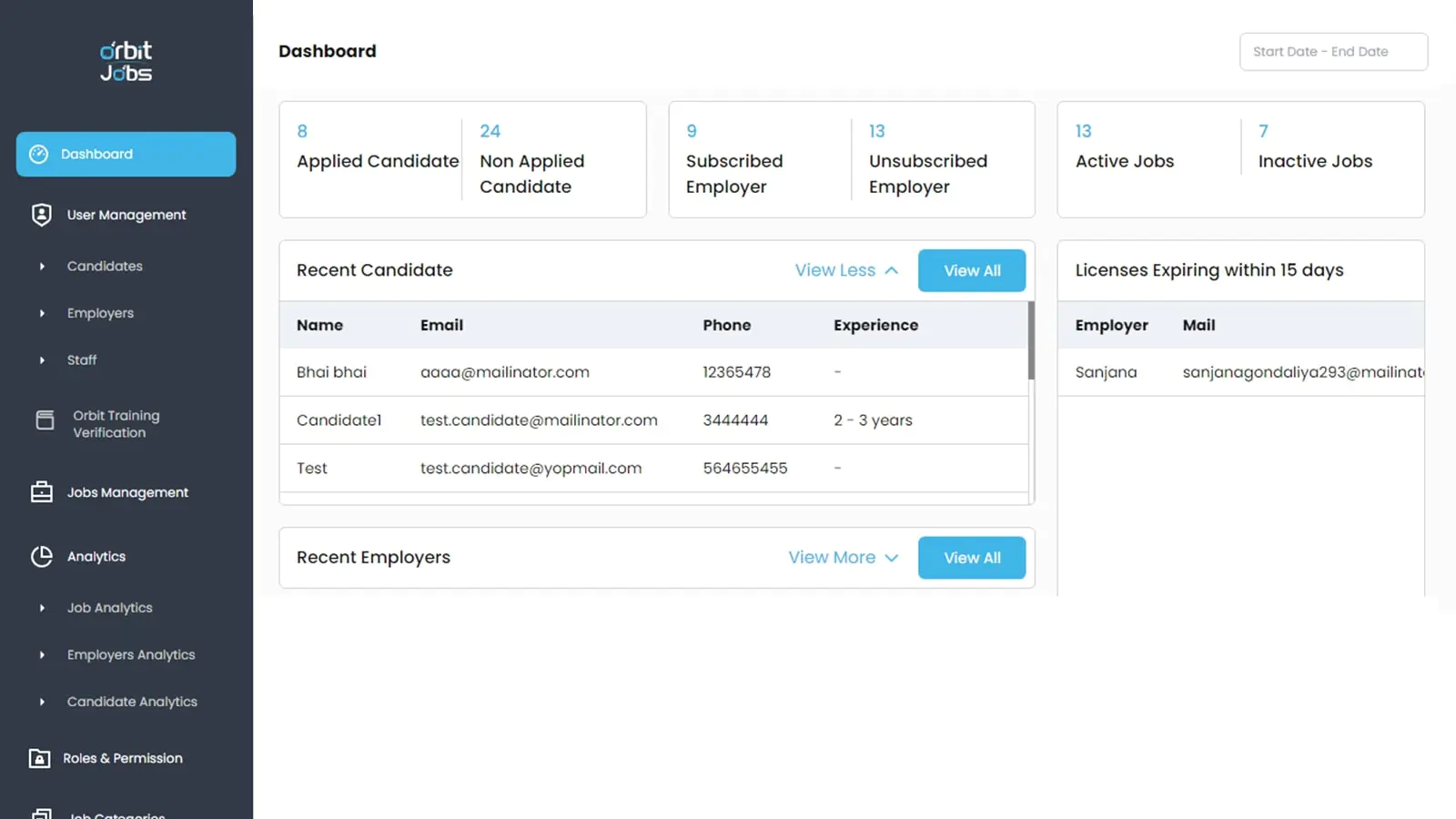
Task: Click email test.candidate@mailinator.com
Action: 539,420
